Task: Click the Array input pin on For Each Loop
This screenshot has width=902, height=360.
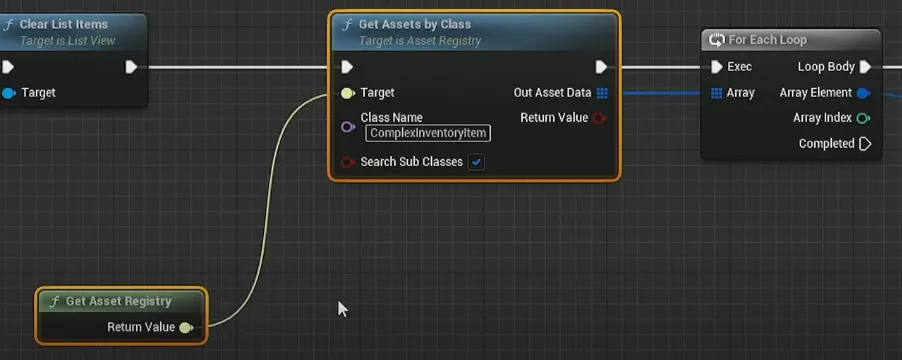Action: [716, 93]
